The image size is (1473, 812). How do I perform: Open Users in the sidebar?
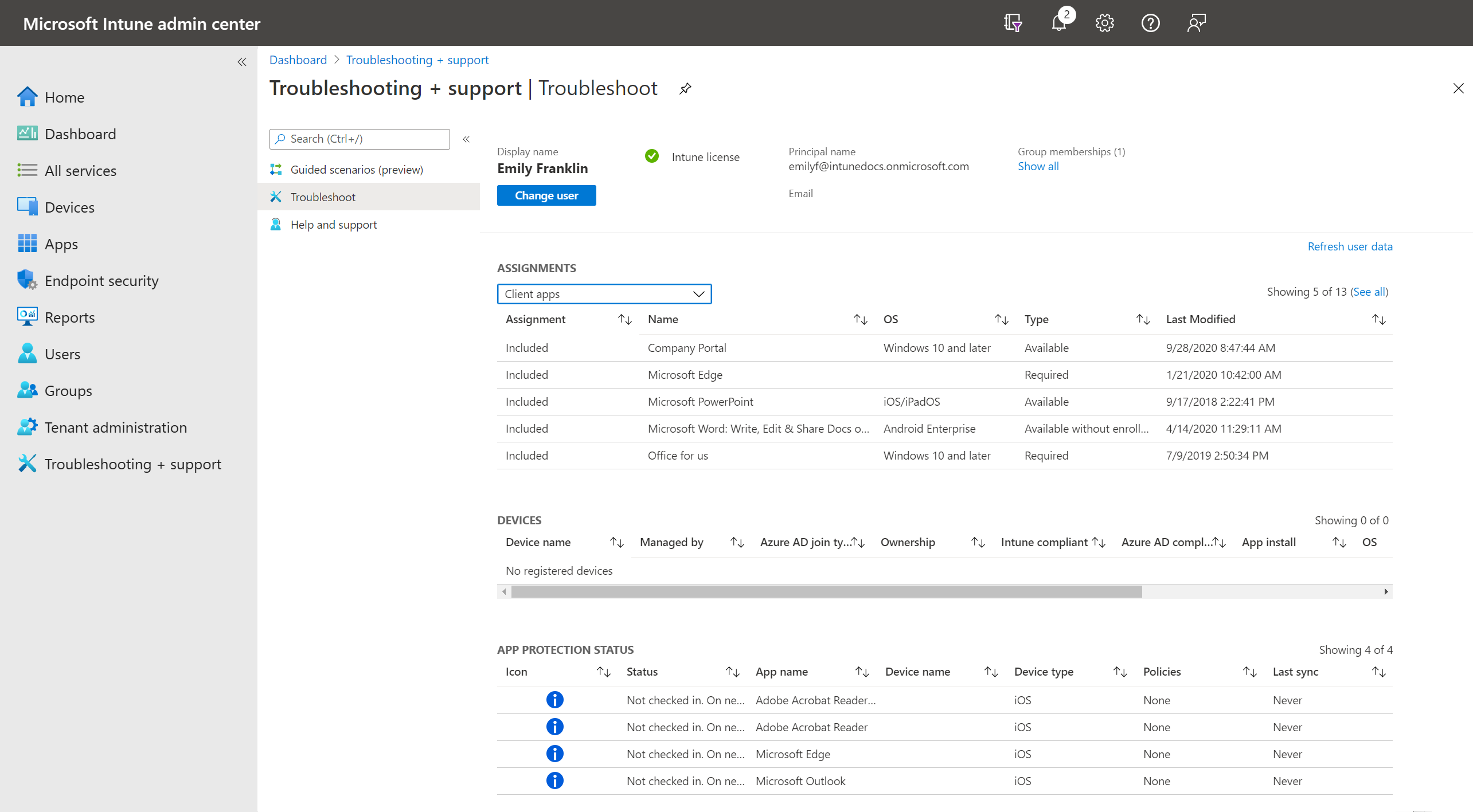click(62, 354)
